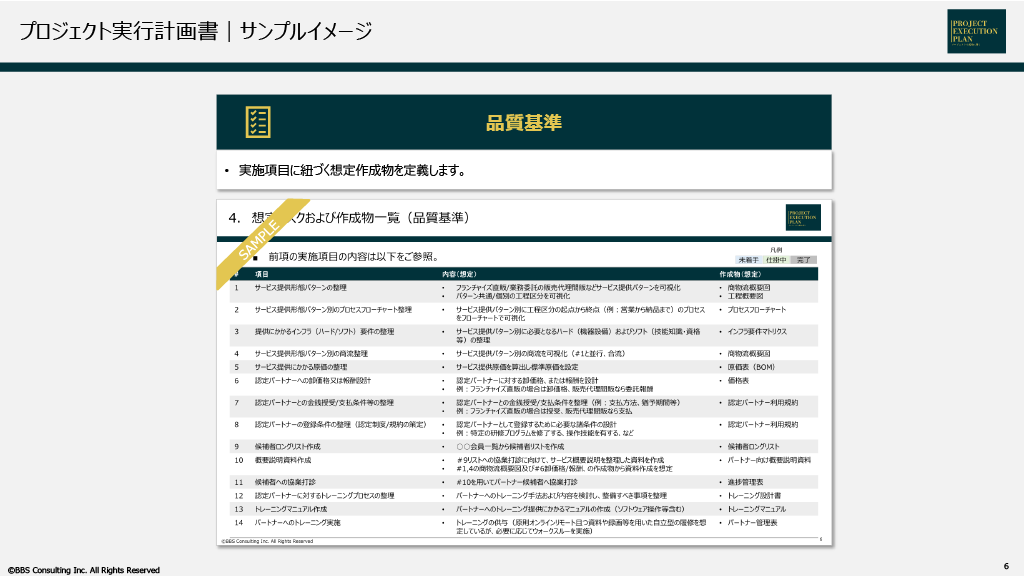Click the Project Execution Plan logo at top right
Screen dimensions: 1024x576
point(976,31)
